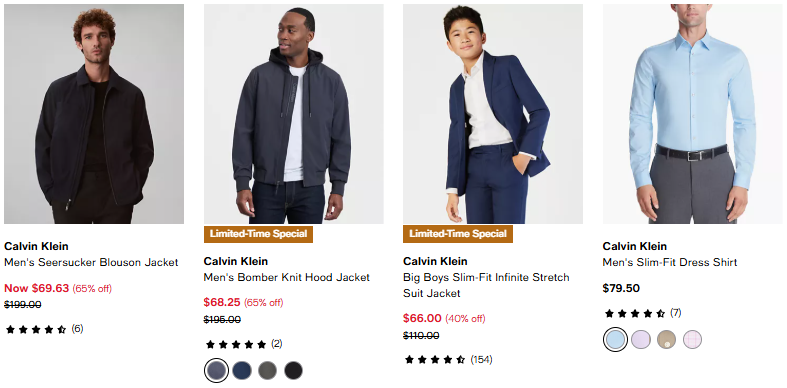Screen dimensions: 787x388
Task: Open the Slim-Fit Dress Shirt product photo
Action: [693, 114]
